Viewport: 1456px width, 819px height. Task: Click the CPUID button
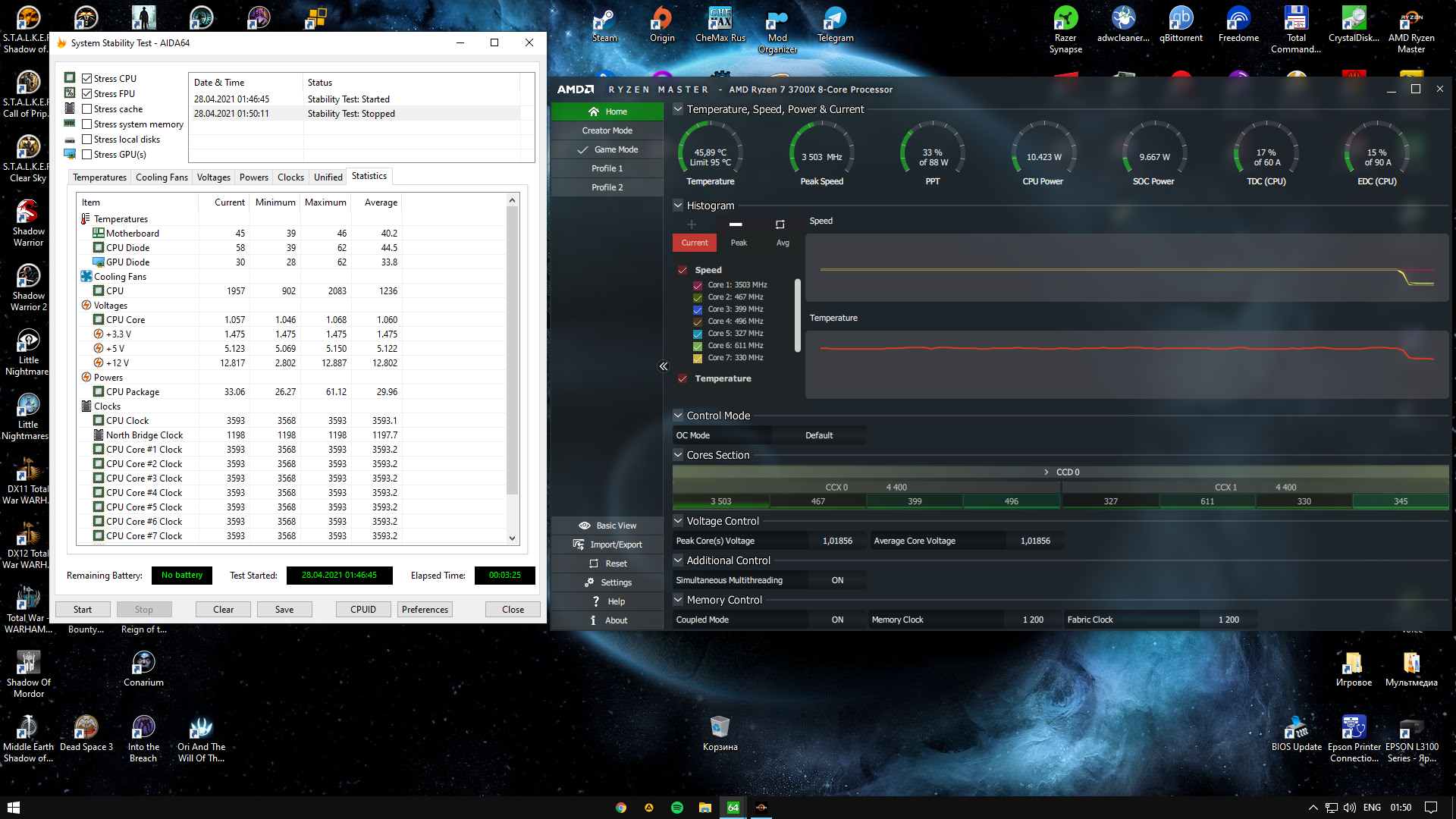point(363,610)
